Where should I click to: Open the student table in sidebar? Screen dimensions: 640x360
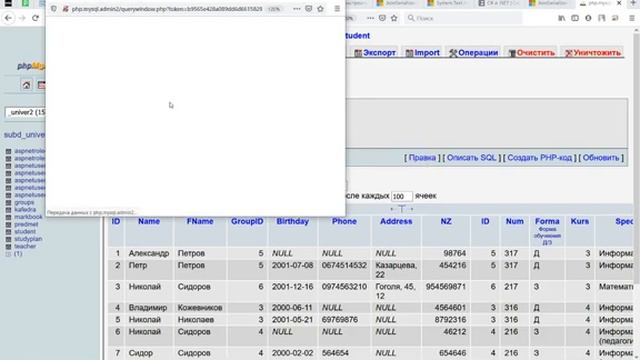[x=25, y=232]
